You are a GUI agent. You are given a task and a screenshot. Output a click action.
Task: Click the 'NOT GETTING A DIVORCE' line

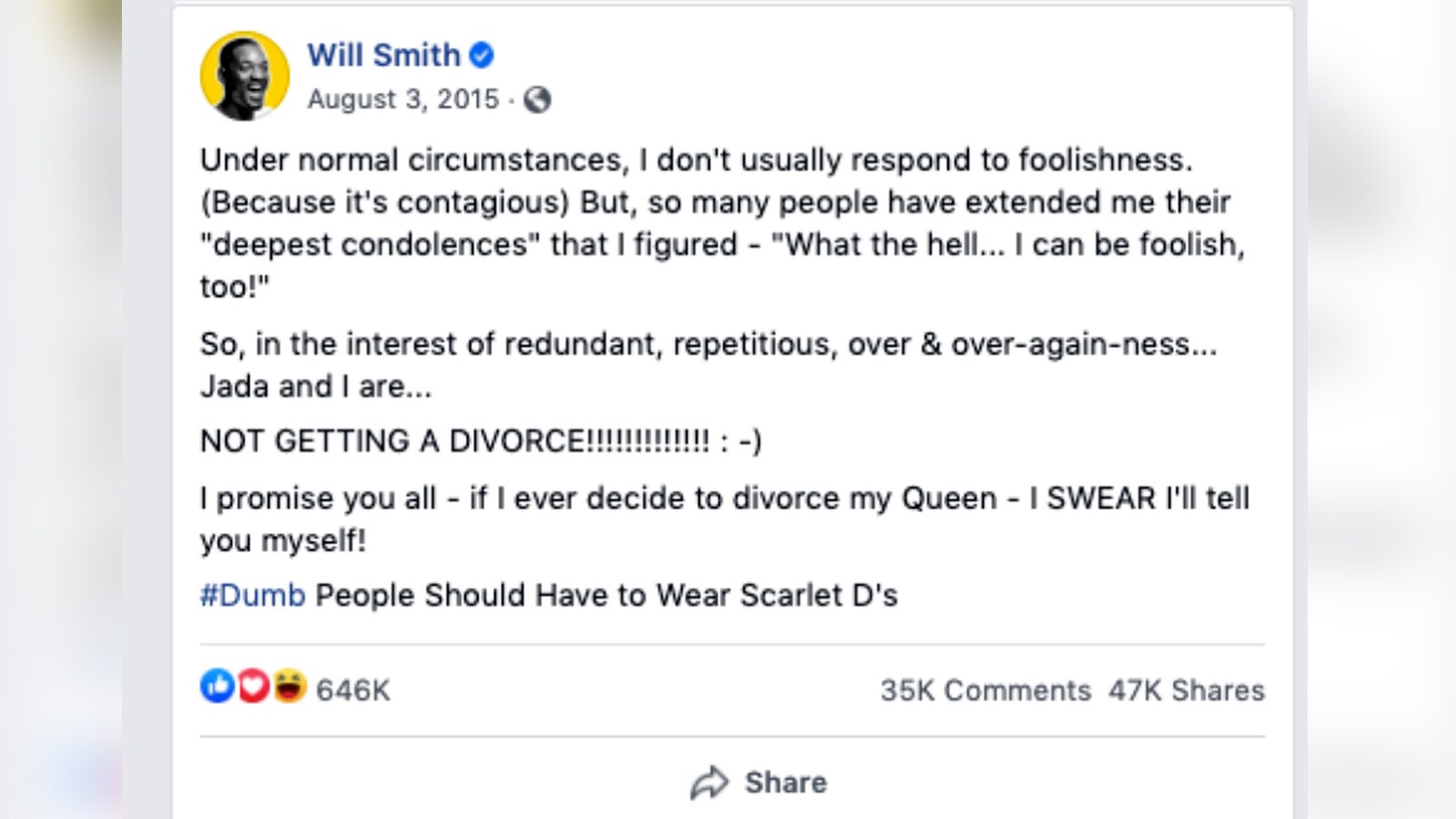(x=480, y=441)
